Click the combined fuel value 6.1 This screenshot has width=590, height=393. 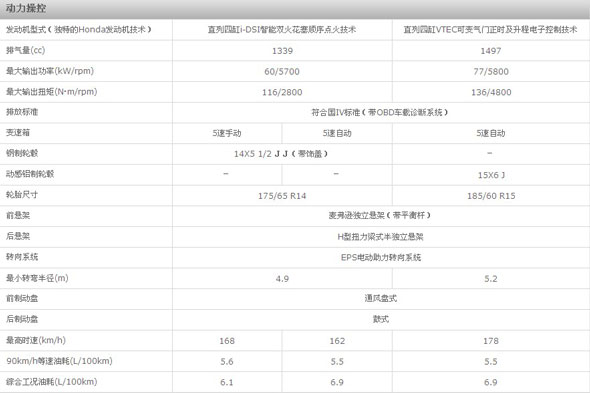tap(227, 382)
